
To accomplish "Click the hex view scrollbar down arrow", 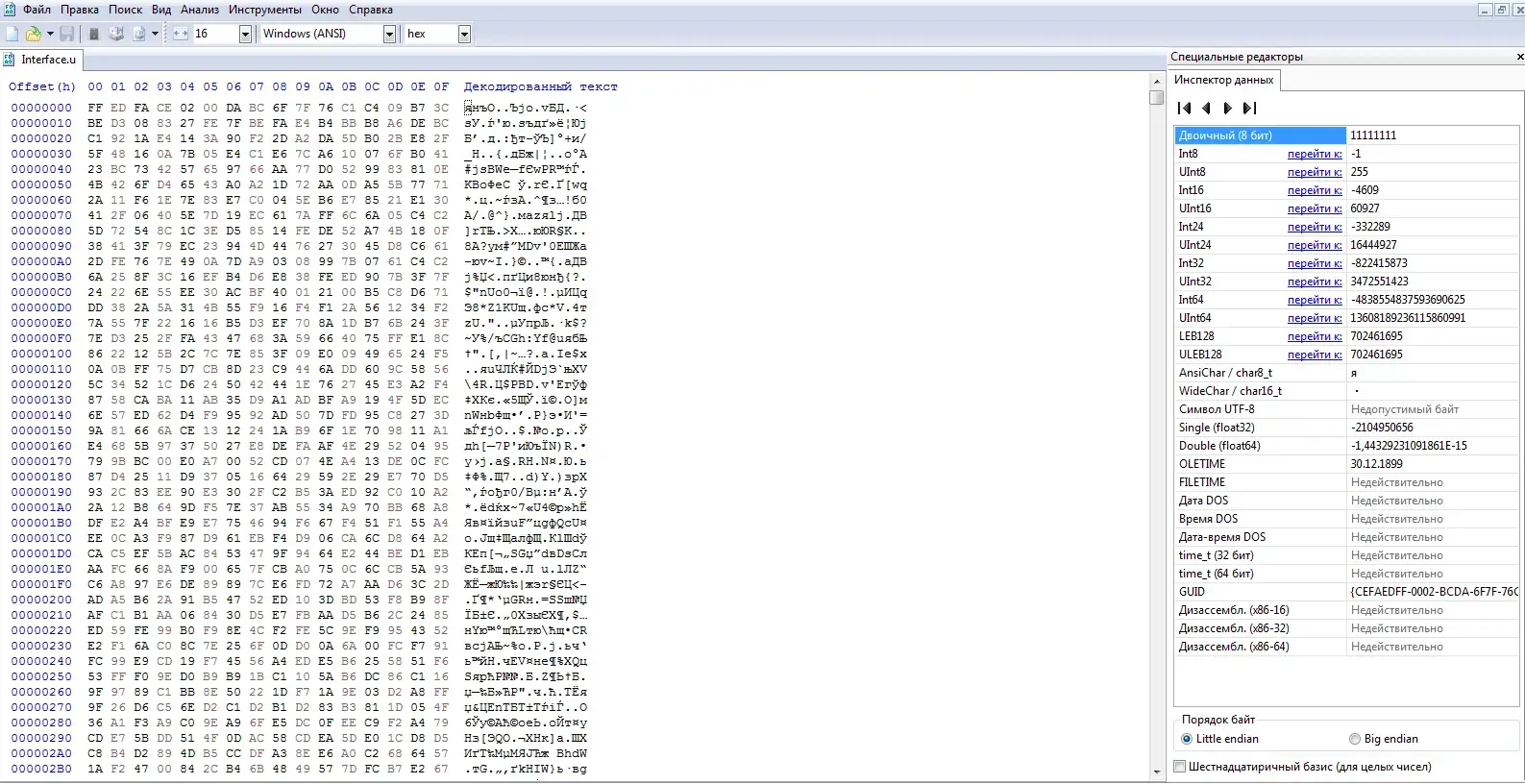I will coord(1157,772).
